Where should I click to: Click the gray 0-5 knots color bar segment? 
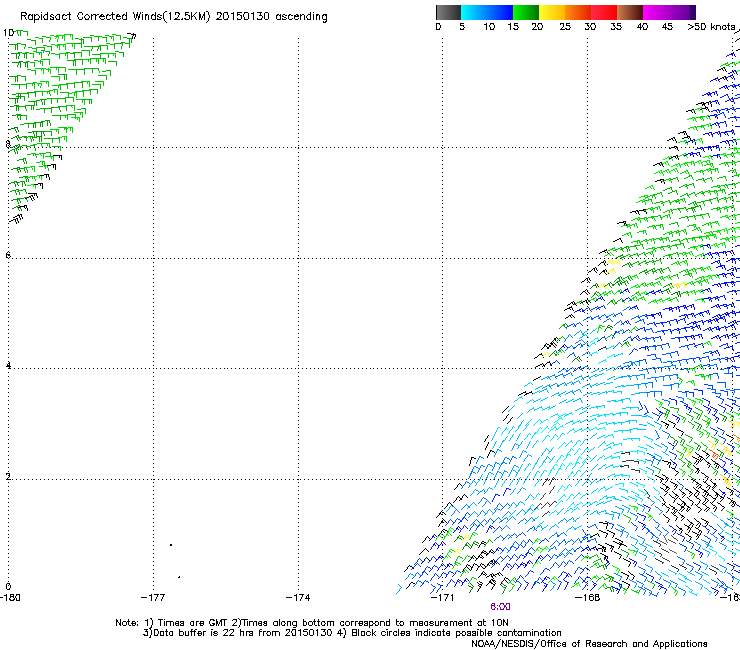pos(448,12)
